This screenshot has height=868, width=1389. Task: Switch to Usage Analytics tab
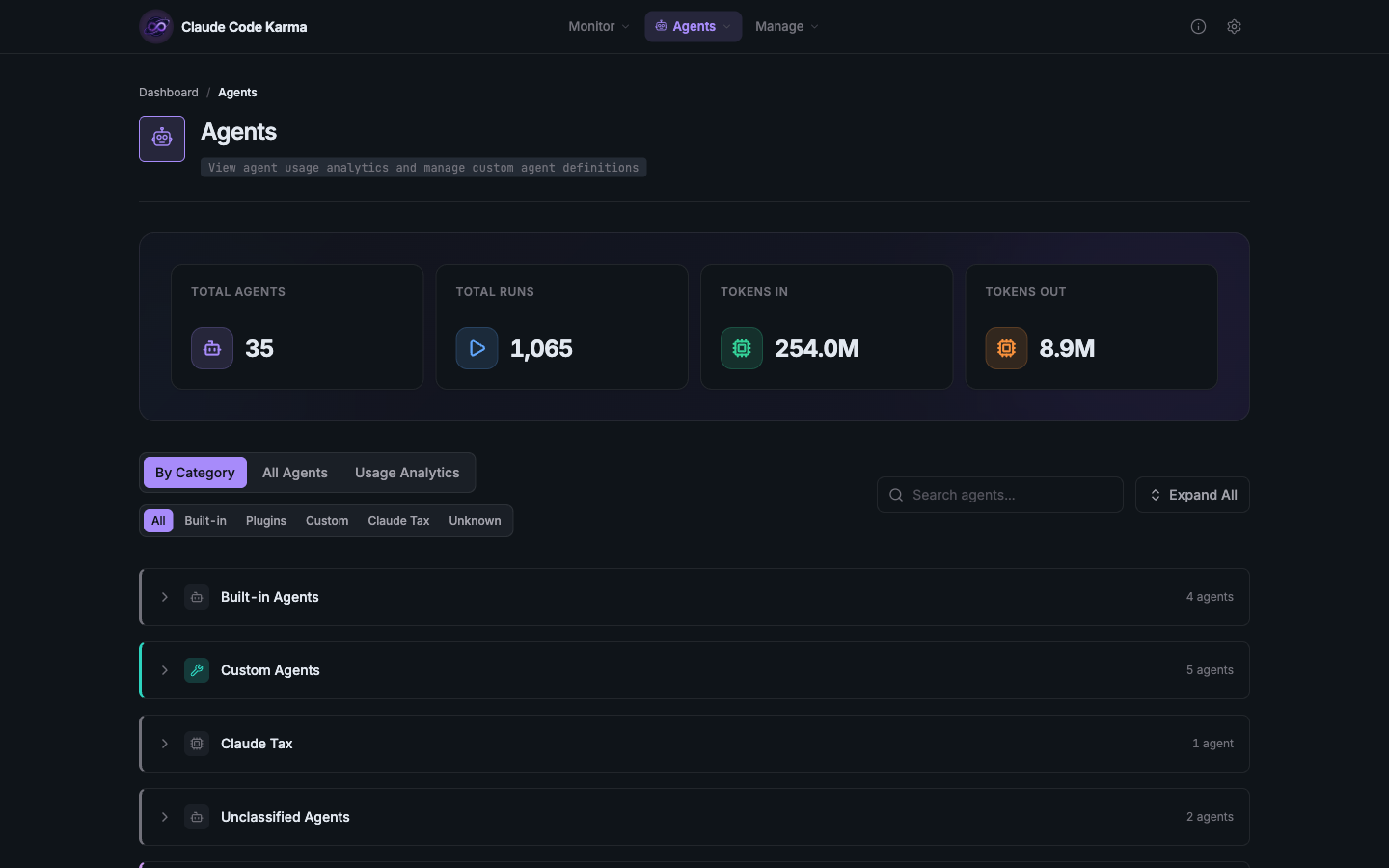407,473
